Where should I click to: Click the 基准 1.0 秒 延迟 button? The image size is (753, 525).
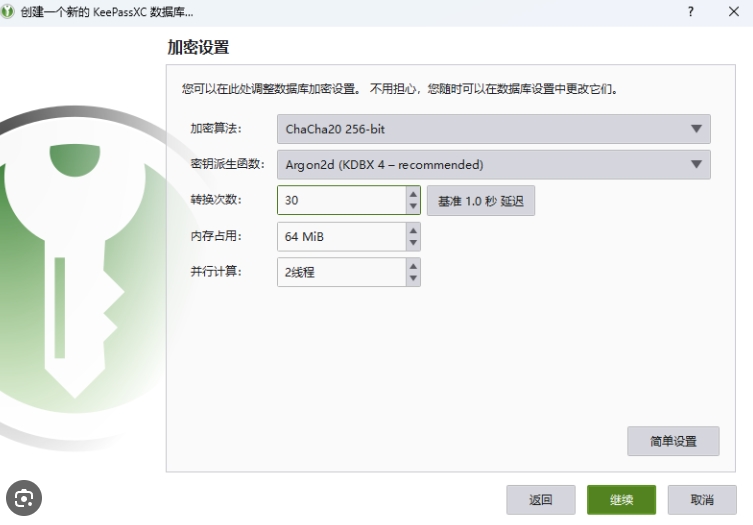coord(481,201)
